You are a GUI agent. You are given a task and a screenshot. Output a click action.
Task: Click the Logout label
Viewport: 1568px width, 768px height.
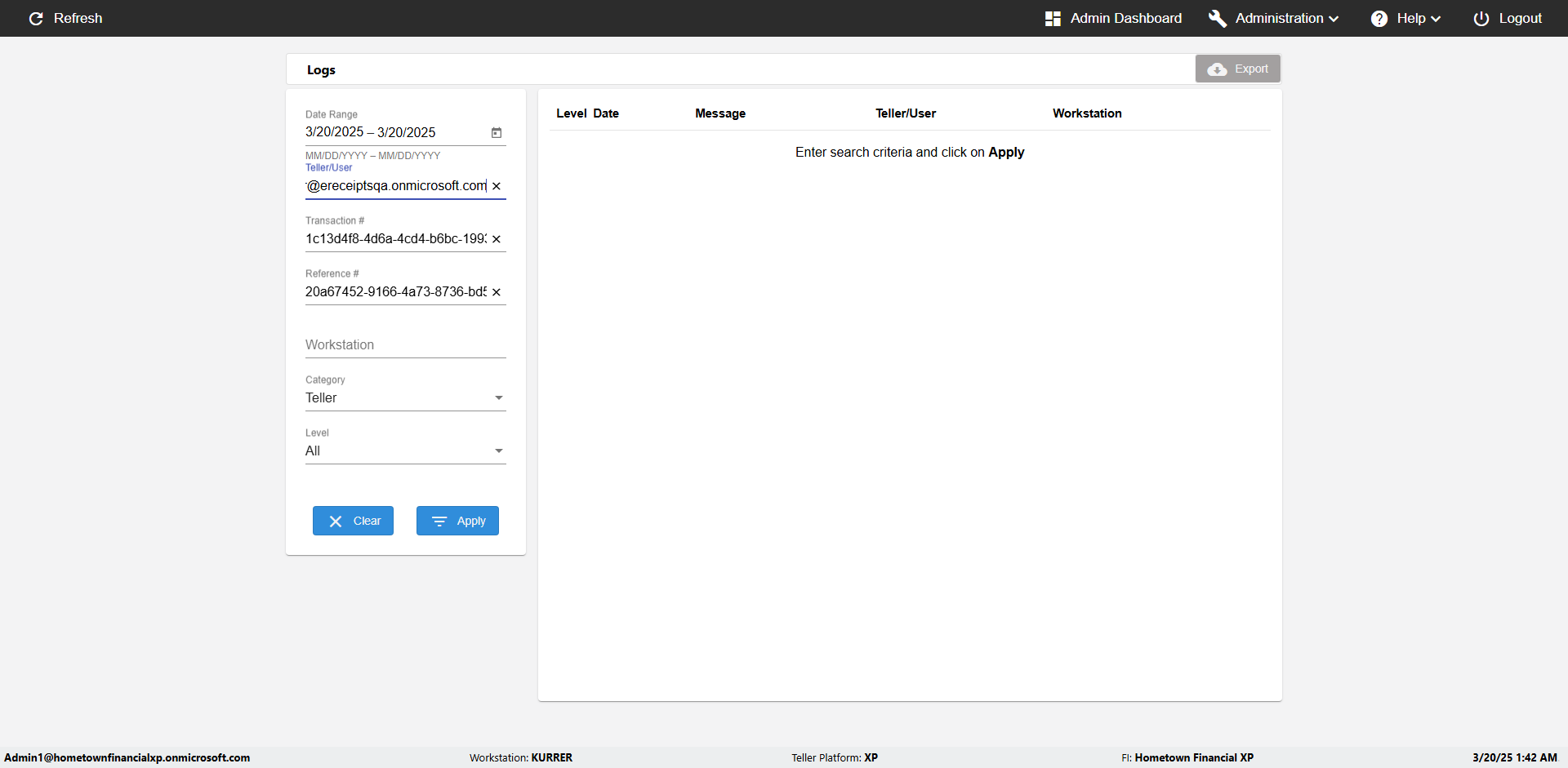click(1521, 18)
